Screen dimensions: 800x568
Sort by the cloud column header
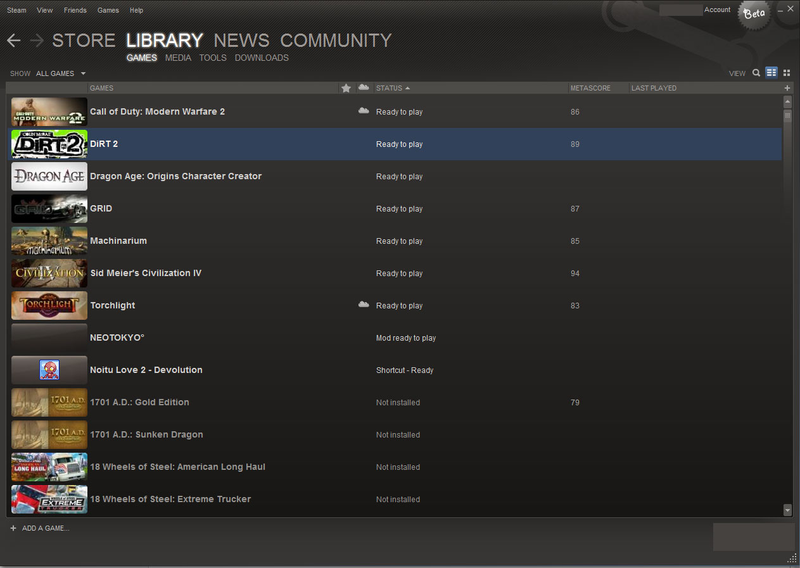click(363, 88)
